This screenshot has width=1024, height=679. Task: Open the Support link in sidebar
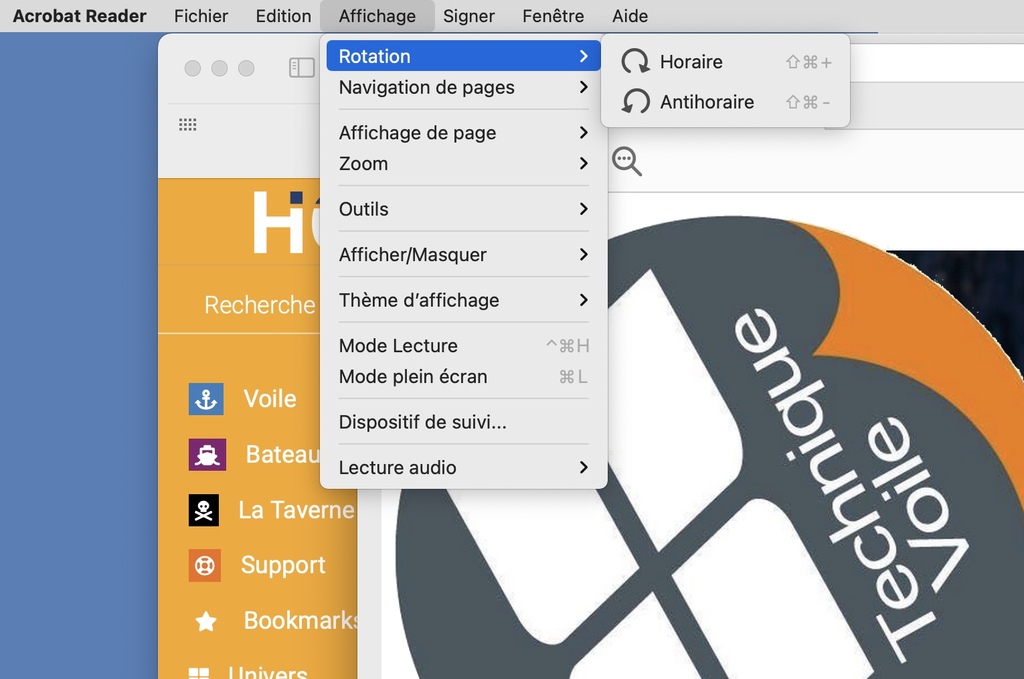click(283, 565)
